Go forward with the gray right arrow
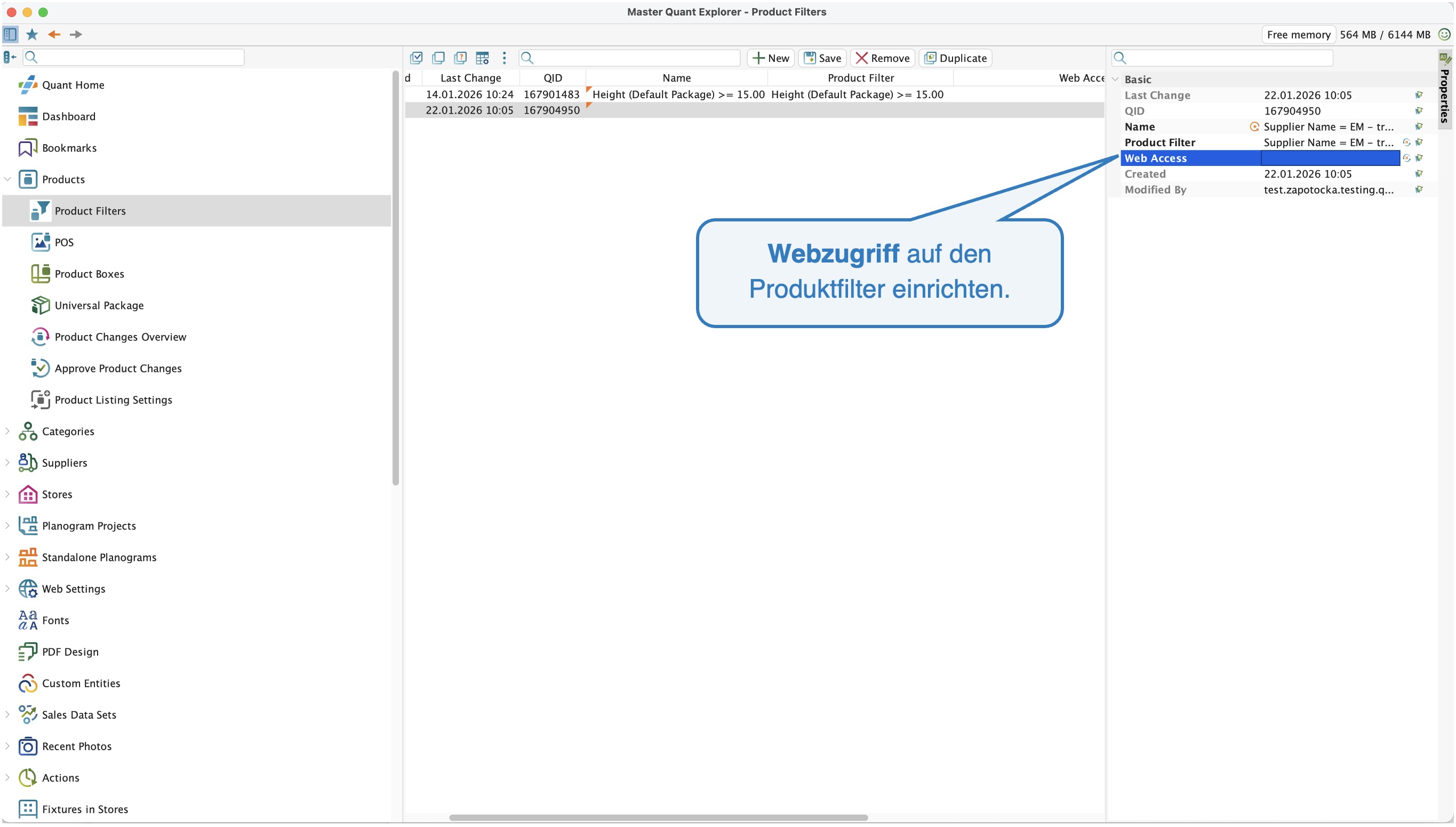The height and width of the screenshot is (827, 1456). (76, 34)
